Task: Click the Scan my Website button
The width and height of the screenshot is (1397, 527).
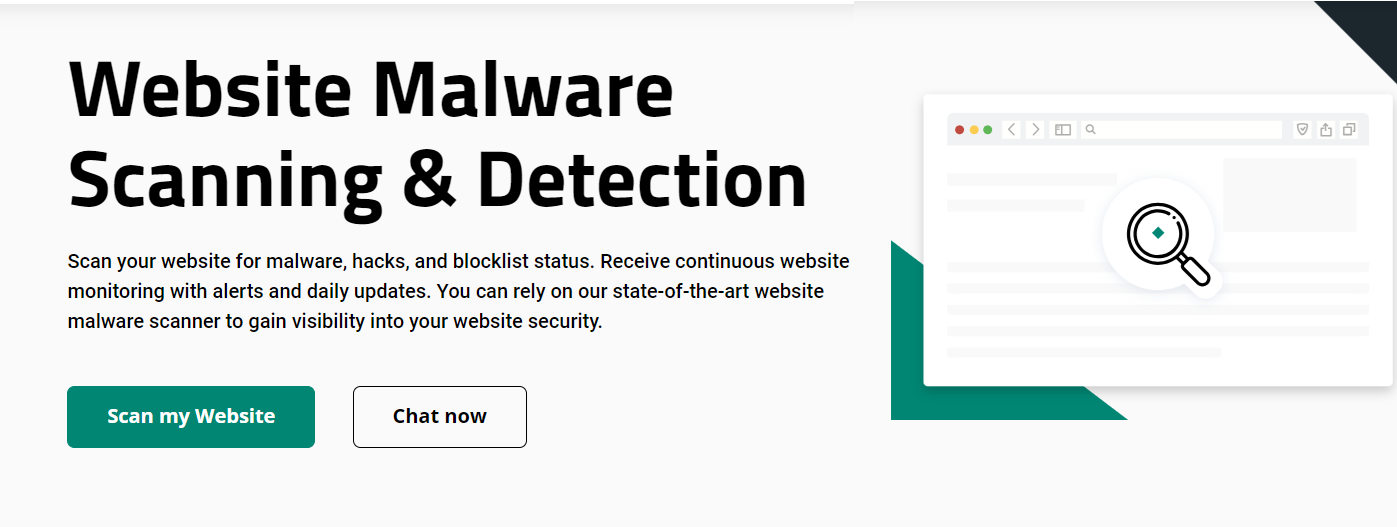Action: [x=191, y=417]
